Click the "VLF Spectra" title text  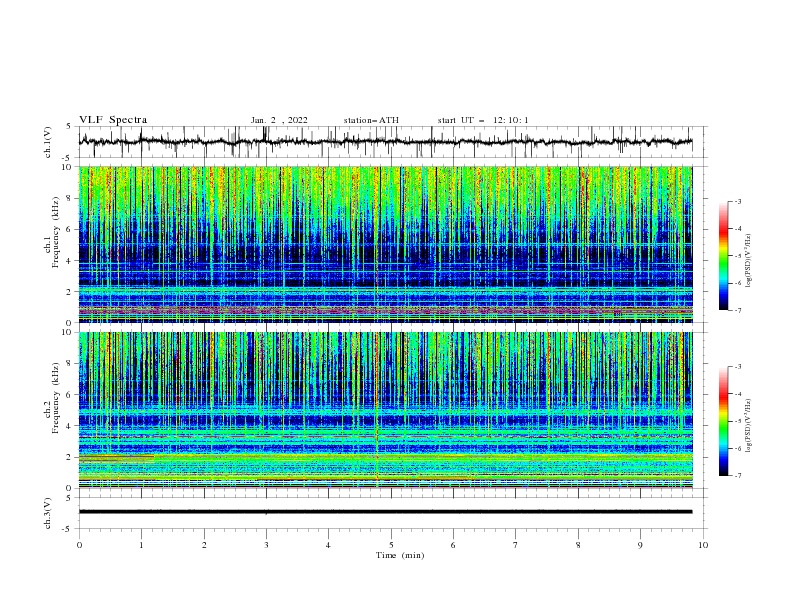click(x=113, y=120)
